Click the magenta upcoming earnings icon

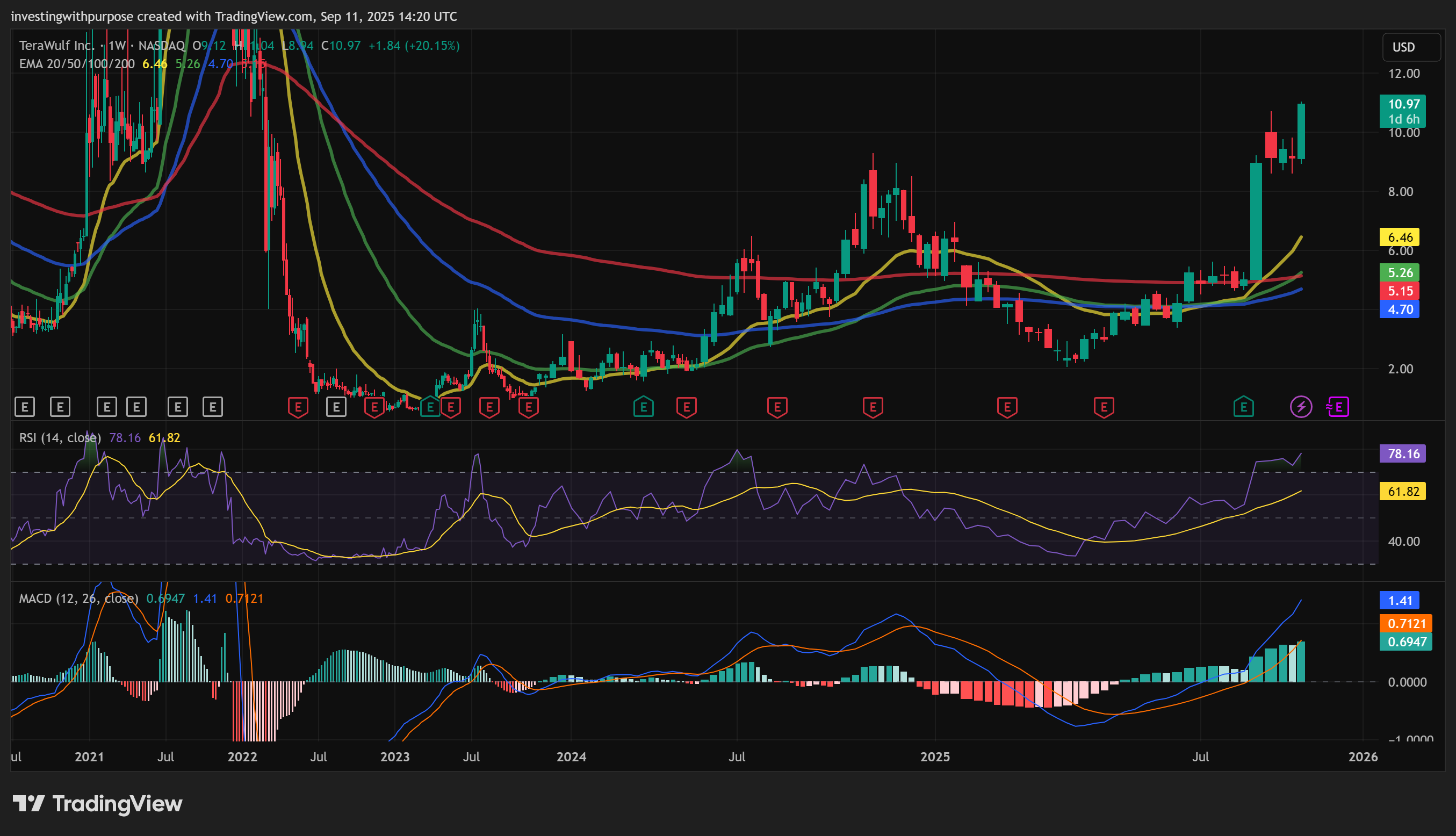(1338, 407)
